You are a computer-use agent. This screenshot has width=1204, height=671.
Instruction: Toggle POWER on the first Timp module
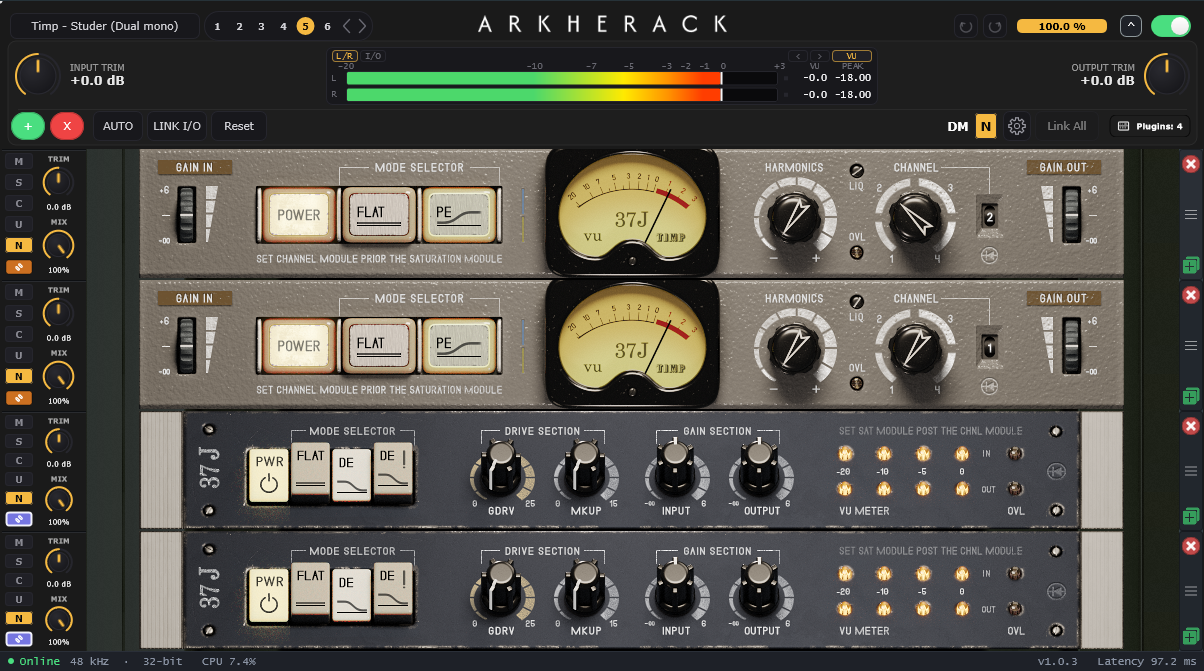pyautogui.click(x=298, y=214)
